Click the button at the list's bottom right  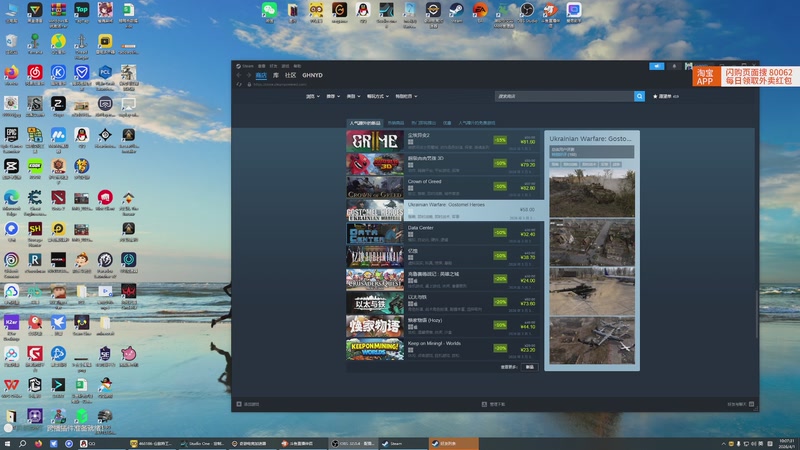530,367
